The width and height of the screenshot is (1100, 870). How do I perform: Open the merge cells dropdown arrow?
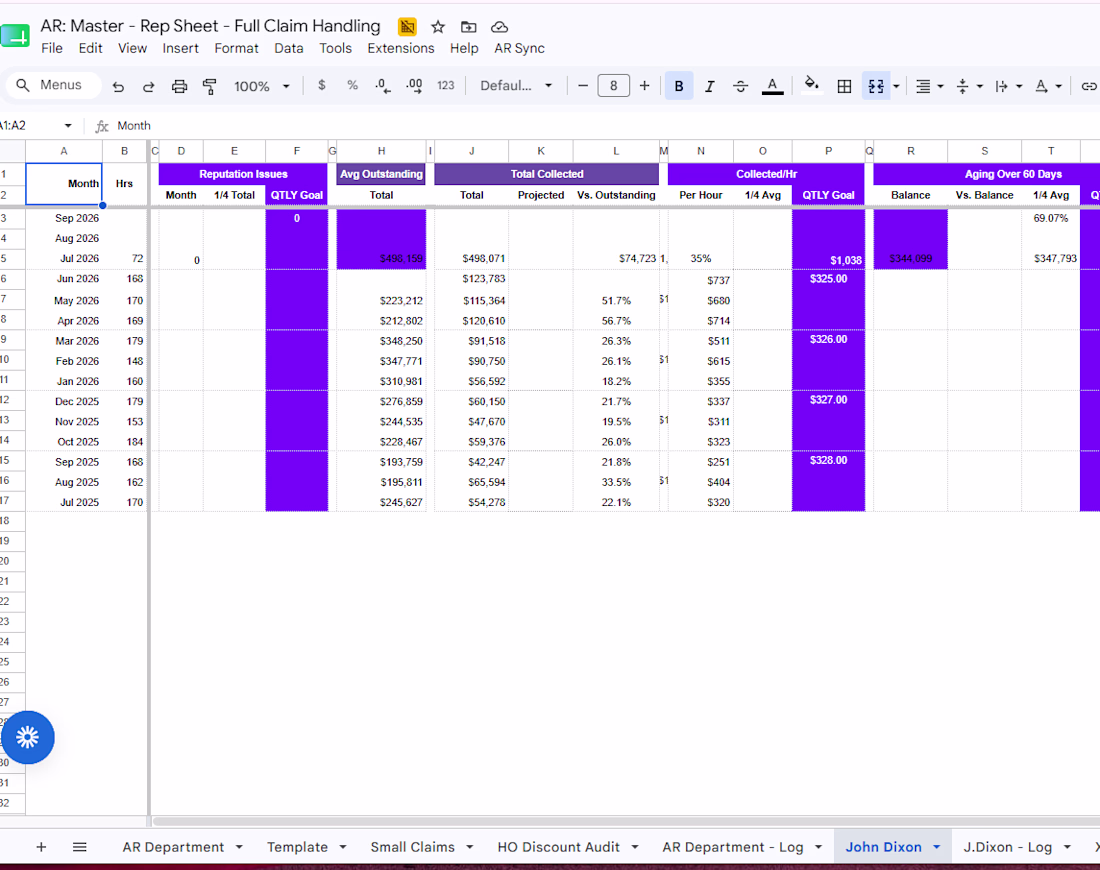896,86
